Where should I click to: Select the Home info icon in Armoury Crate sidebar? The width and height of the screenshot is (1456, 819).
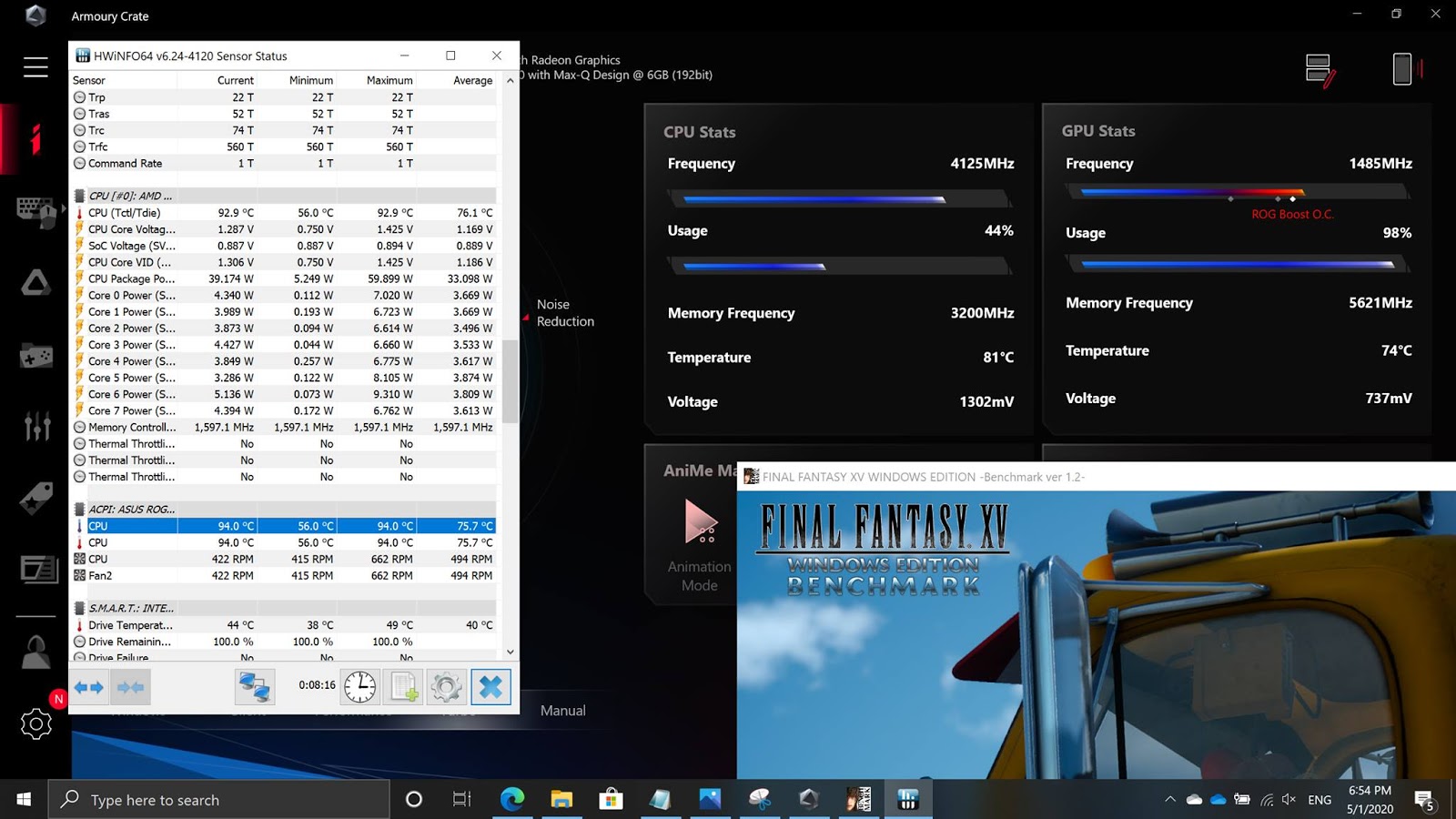pos(35,140)
